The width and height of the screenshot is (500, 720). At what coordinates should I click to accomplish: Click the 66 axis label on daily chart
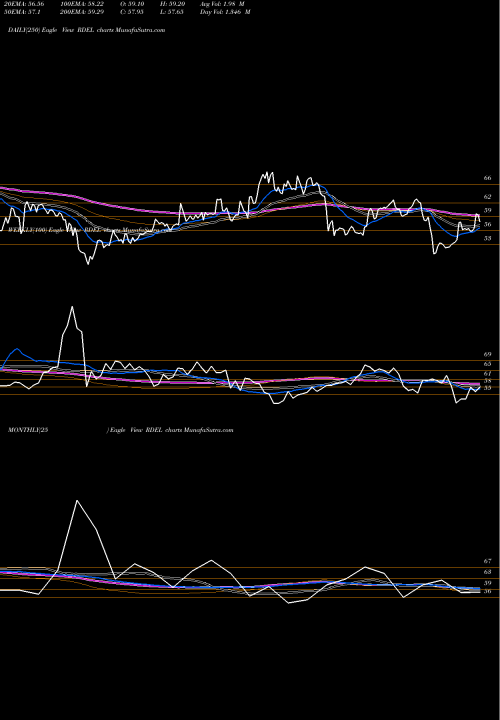[x=488, y=178]
